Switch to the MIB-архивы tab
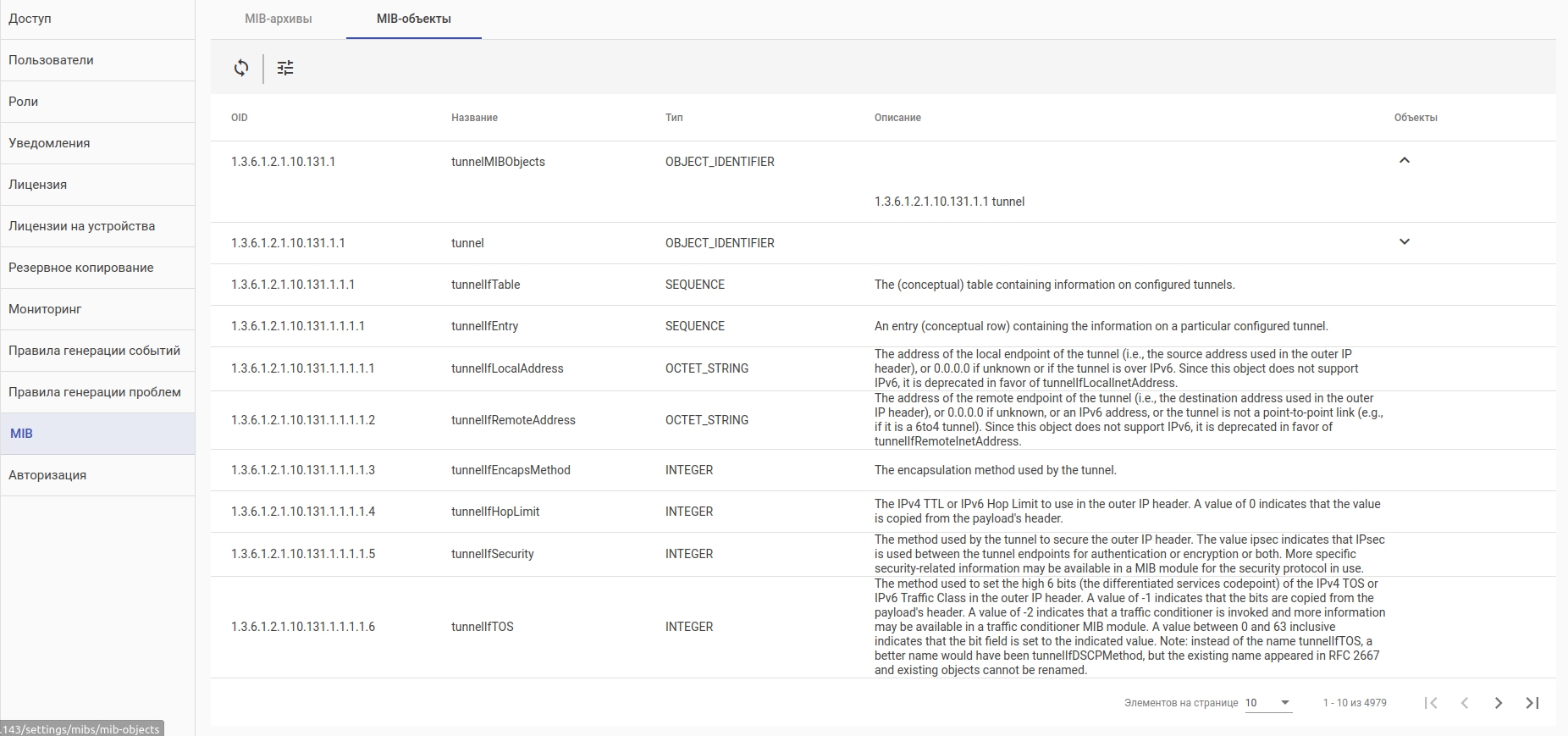 coord(279,19)
